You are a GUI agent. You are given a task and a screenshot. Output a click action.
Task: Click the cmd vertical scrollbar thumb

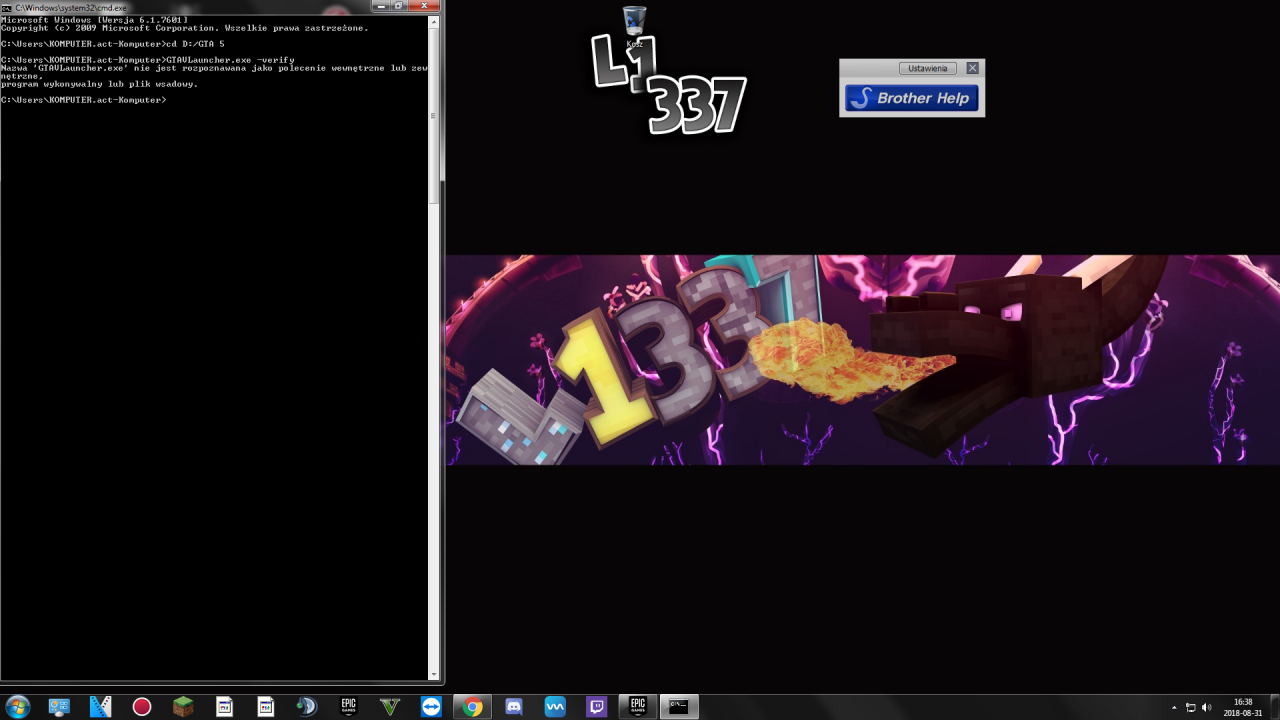coord(434,115)
